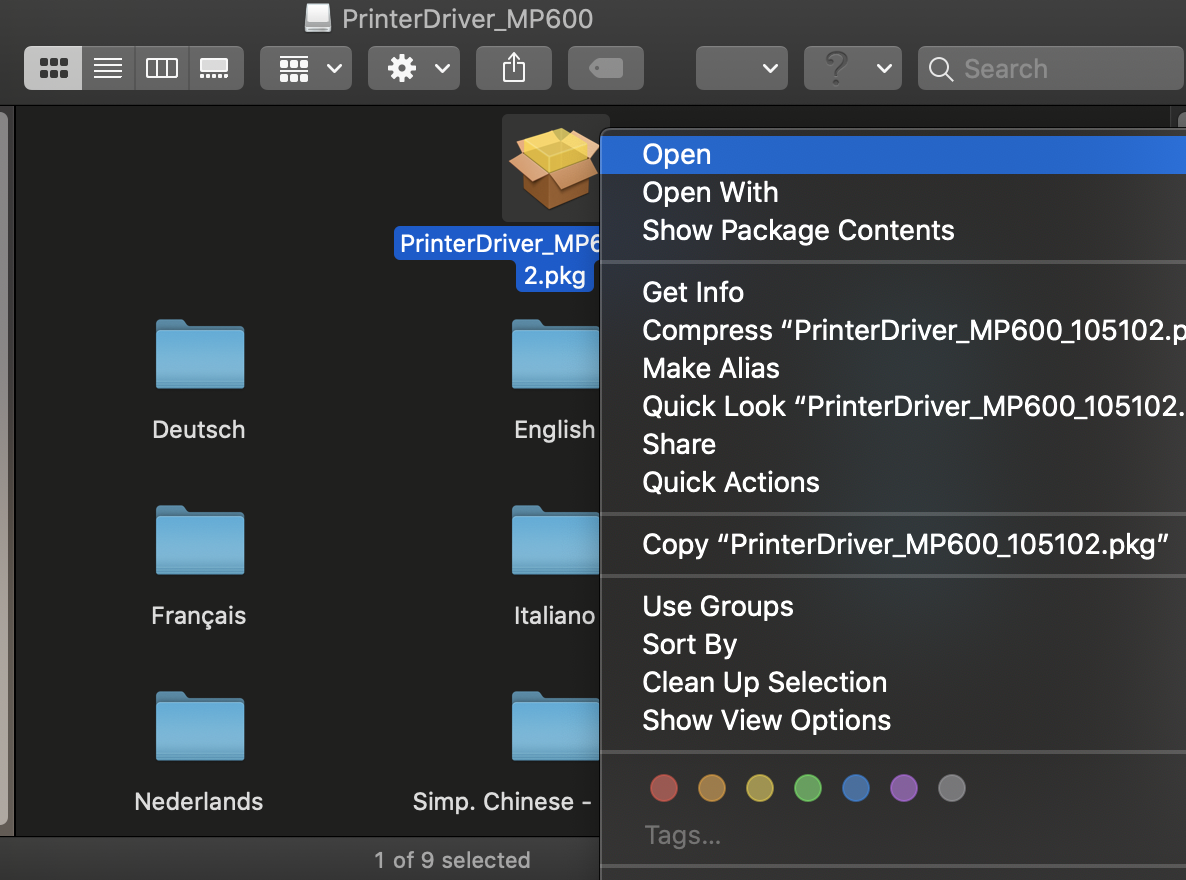Screen dimensions: 1186x880
Task: Open the item grouping dropdown
Action: (305, 68)
